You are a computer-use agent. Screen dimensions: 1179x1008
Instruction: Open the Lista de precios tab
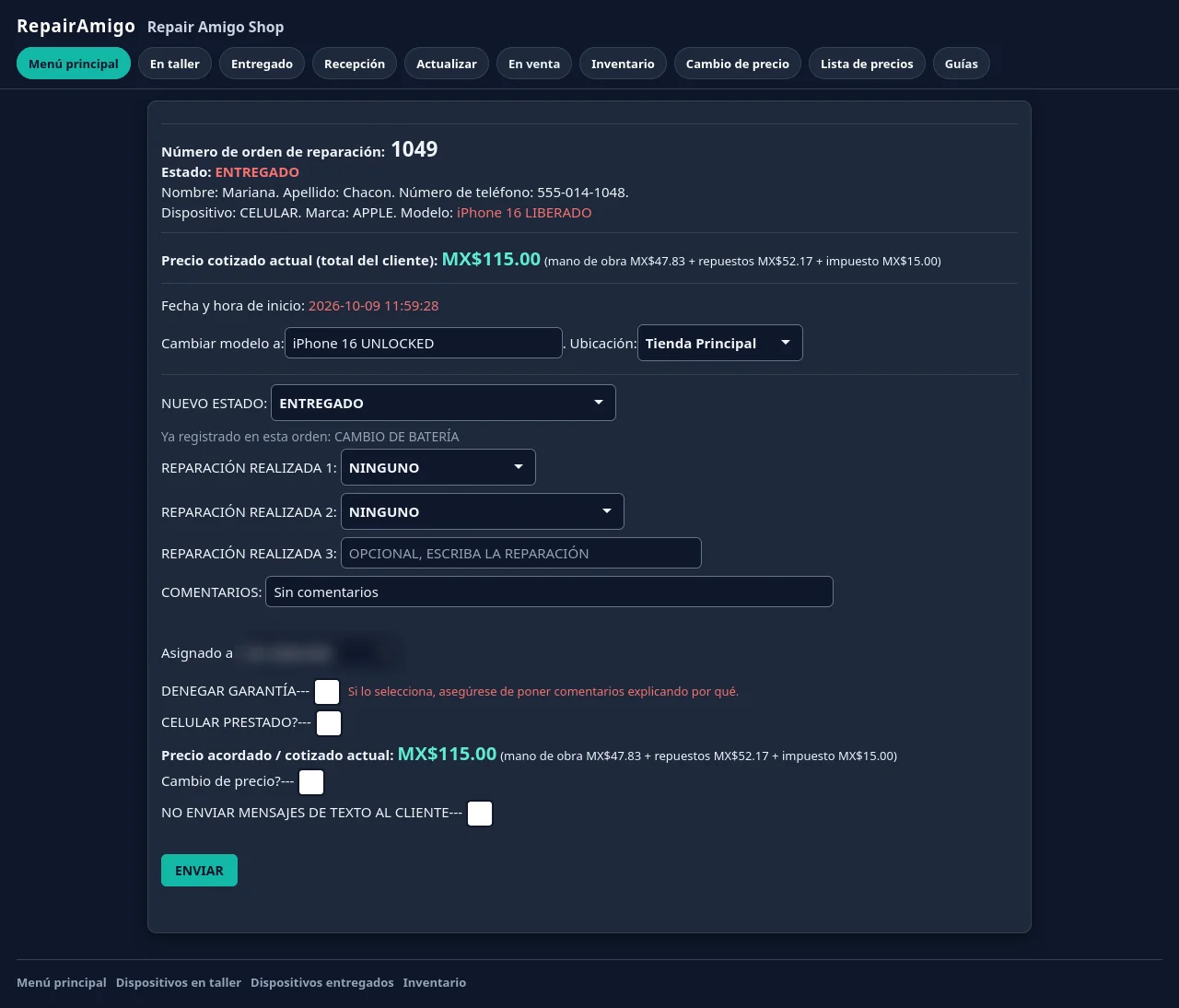[x=867, y=64]
